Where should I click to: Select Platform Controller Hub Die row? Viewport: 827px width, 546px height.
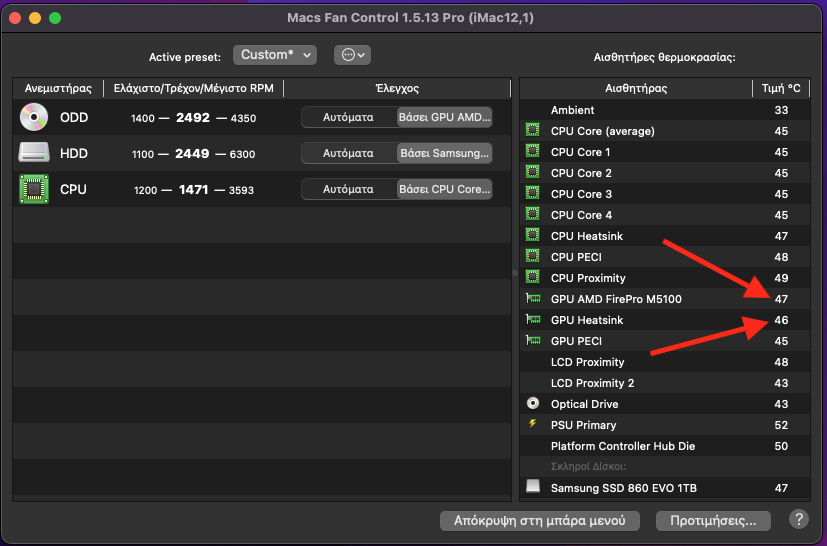coord(665,446)
